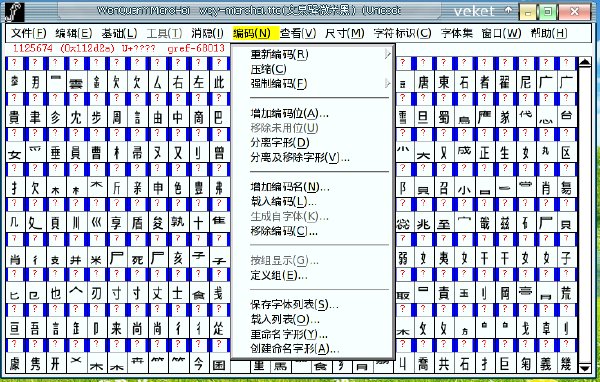This screenshot has height=382, width=600.
Task: Select the 兆 glyph cell
Action: tap(423, 223)
